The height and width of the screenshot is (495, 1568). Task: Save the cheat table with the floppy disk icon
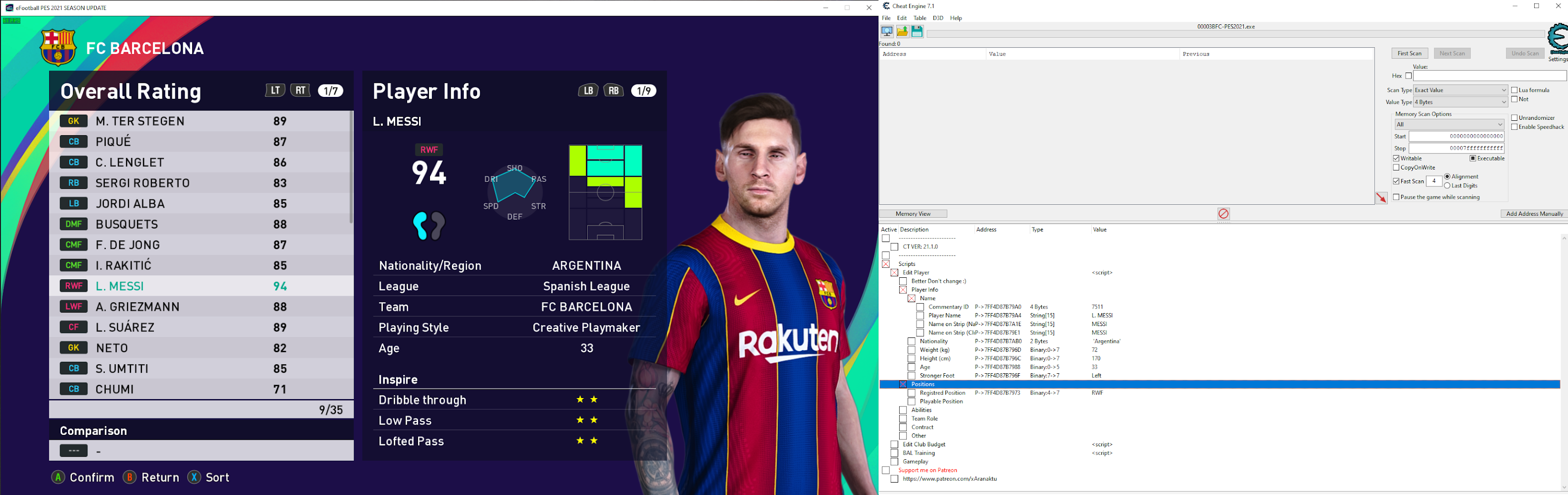(917, 31)
